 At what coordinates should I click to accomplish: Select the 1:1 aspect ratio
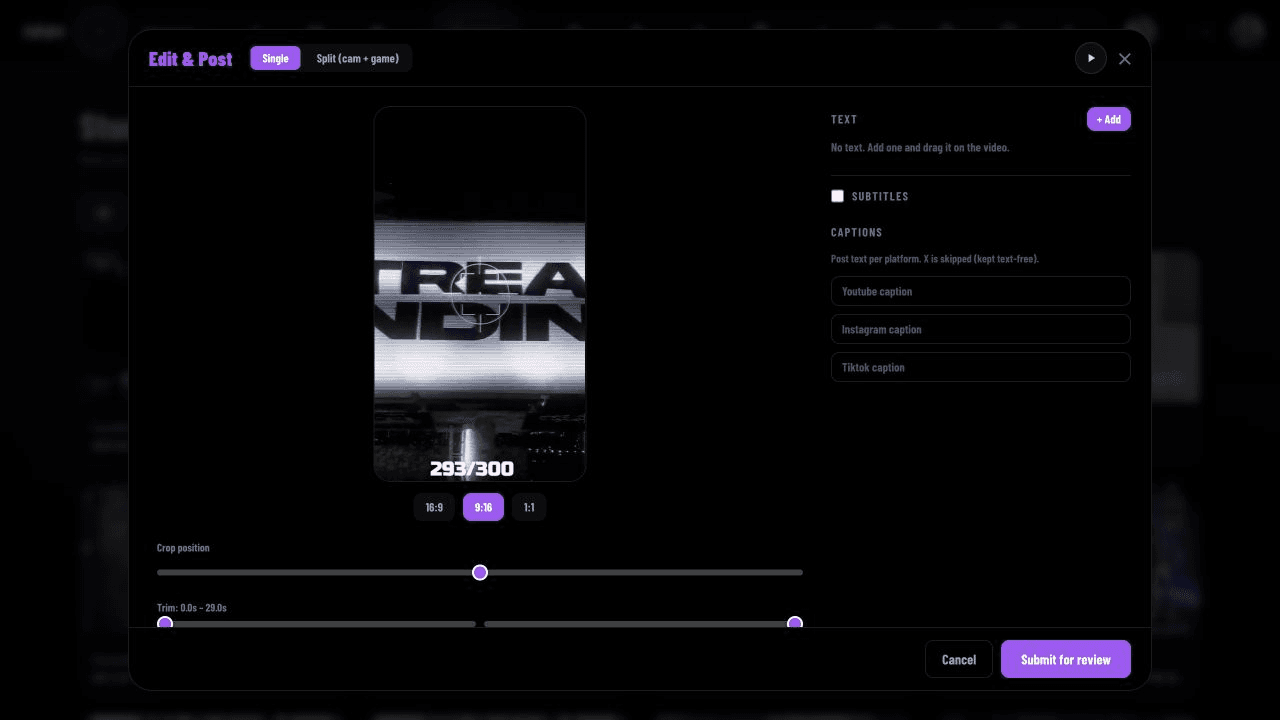[x=529, y=507]
